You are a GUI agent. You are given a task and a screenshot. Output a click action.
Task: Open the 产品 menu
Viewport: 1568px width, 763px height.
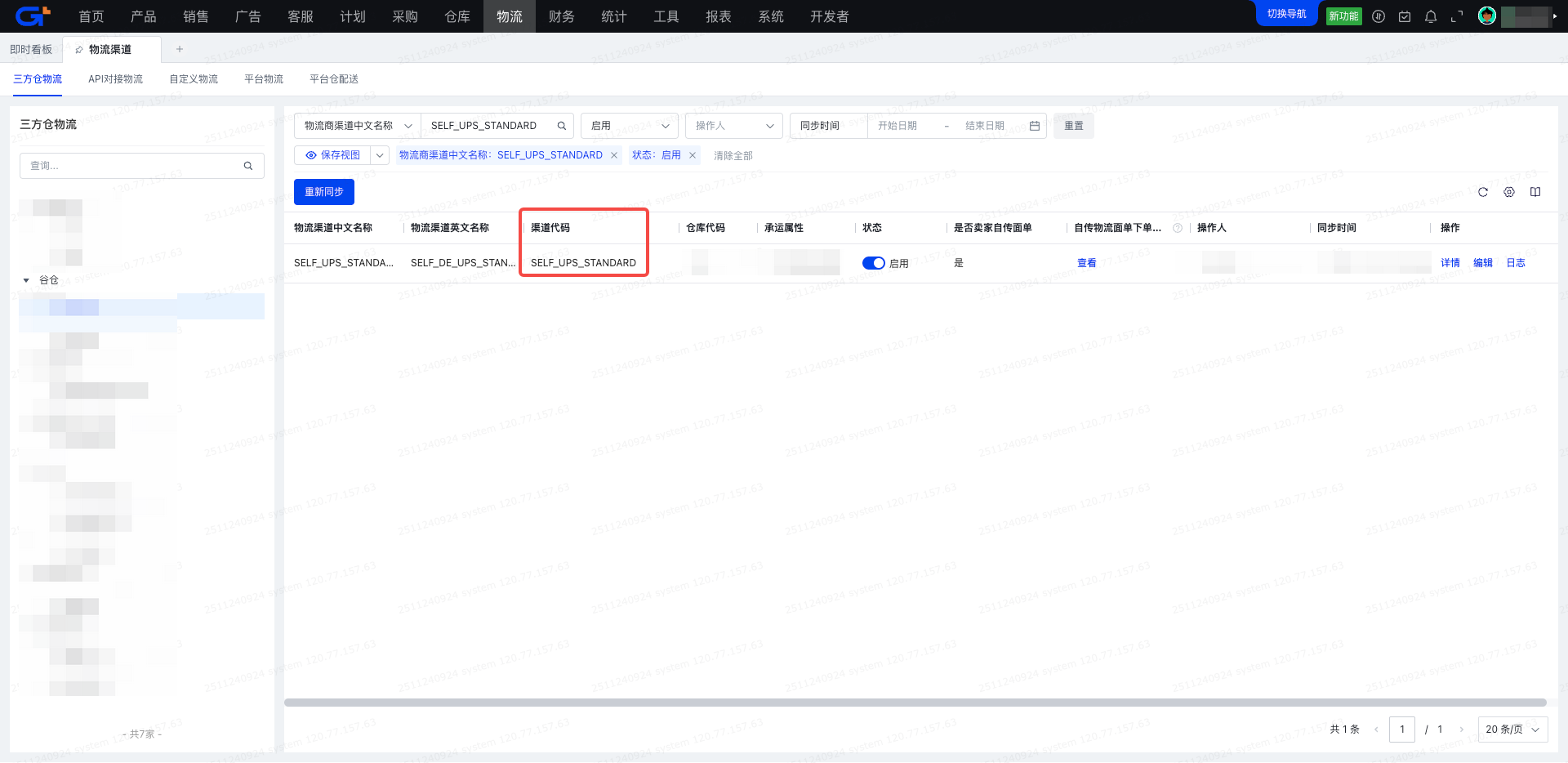pos(144,16)
